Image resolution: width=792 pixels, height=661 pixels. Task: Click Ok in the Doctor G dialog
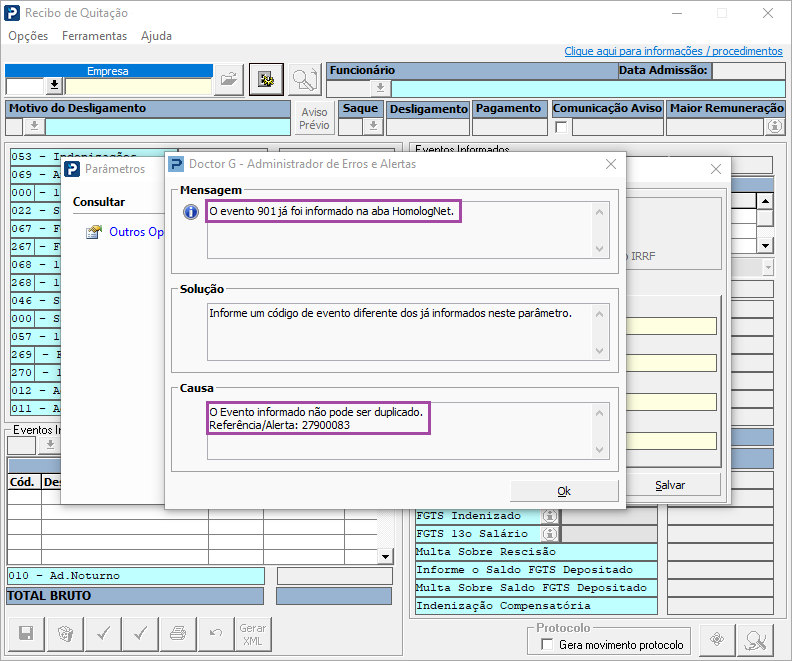pos(564,491)
